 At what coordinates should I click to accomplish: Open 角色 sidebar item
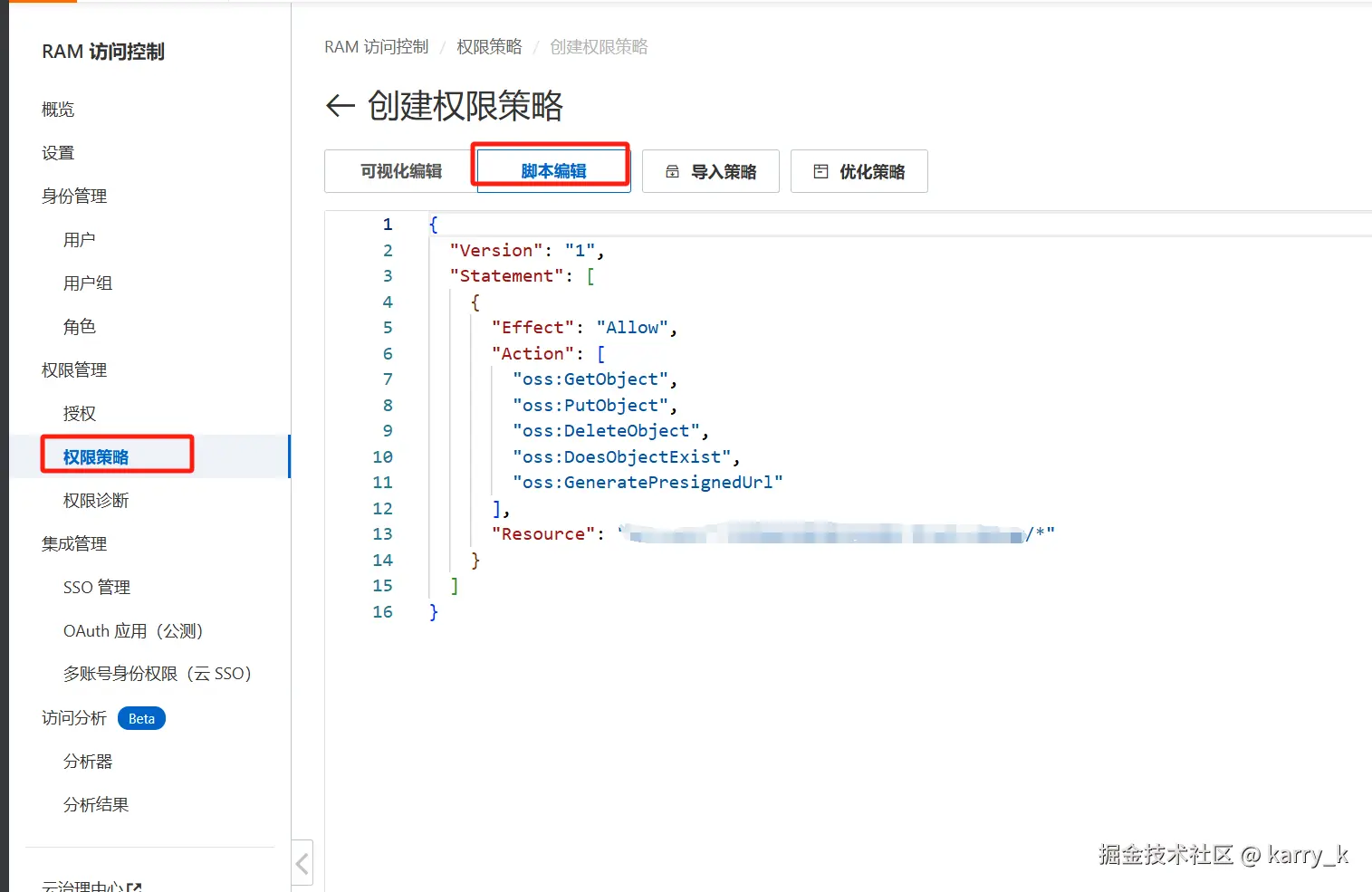point(80,327)
